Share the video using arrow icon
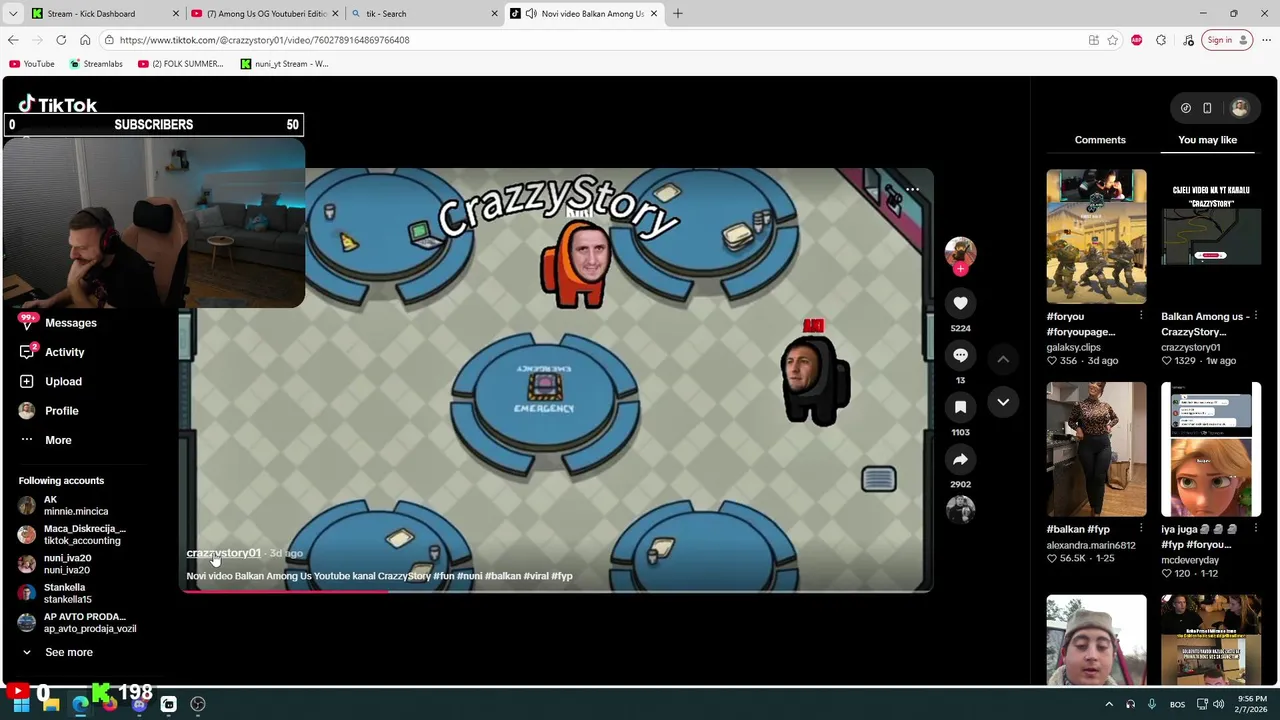This screenshot has width=1280, height=720. click(960, 459)
